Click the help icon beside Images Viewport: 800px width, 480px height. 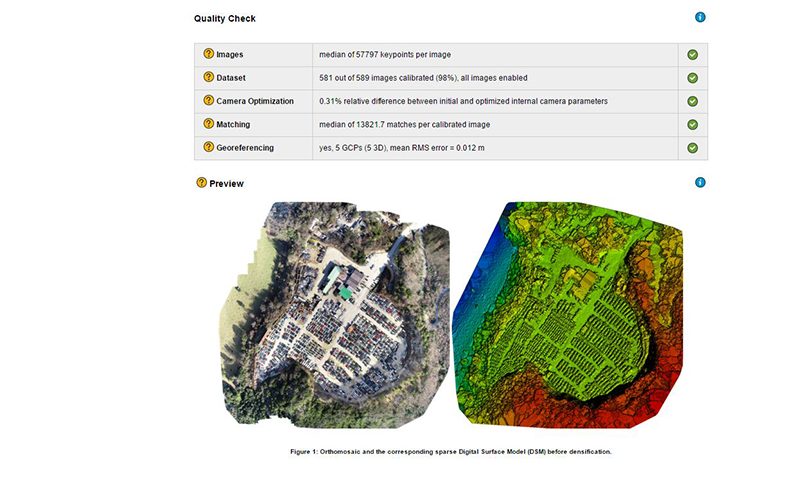[209, 54]
